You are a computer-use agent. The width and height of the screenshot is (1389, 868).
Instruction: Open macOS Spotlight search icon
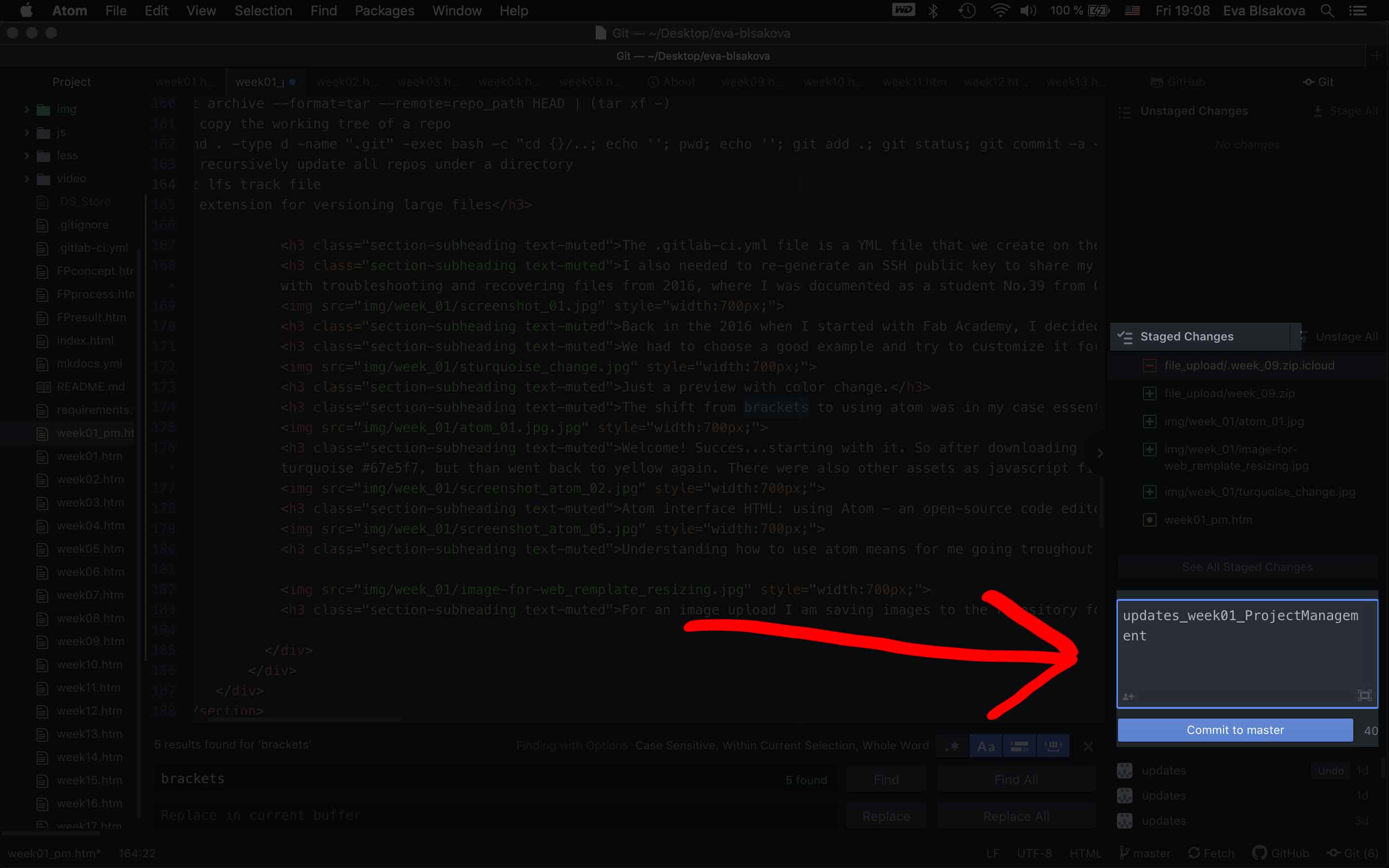pos(1327,11)
